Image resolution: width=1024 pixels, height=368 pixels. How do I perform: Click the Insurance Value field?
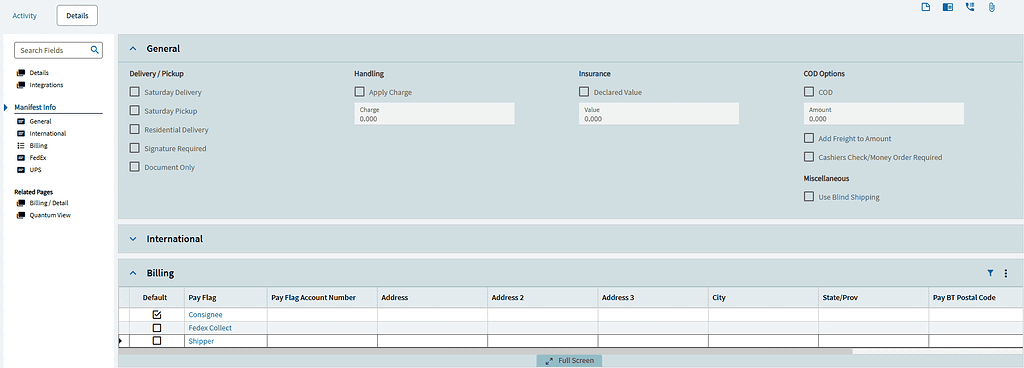click(659, 114)
